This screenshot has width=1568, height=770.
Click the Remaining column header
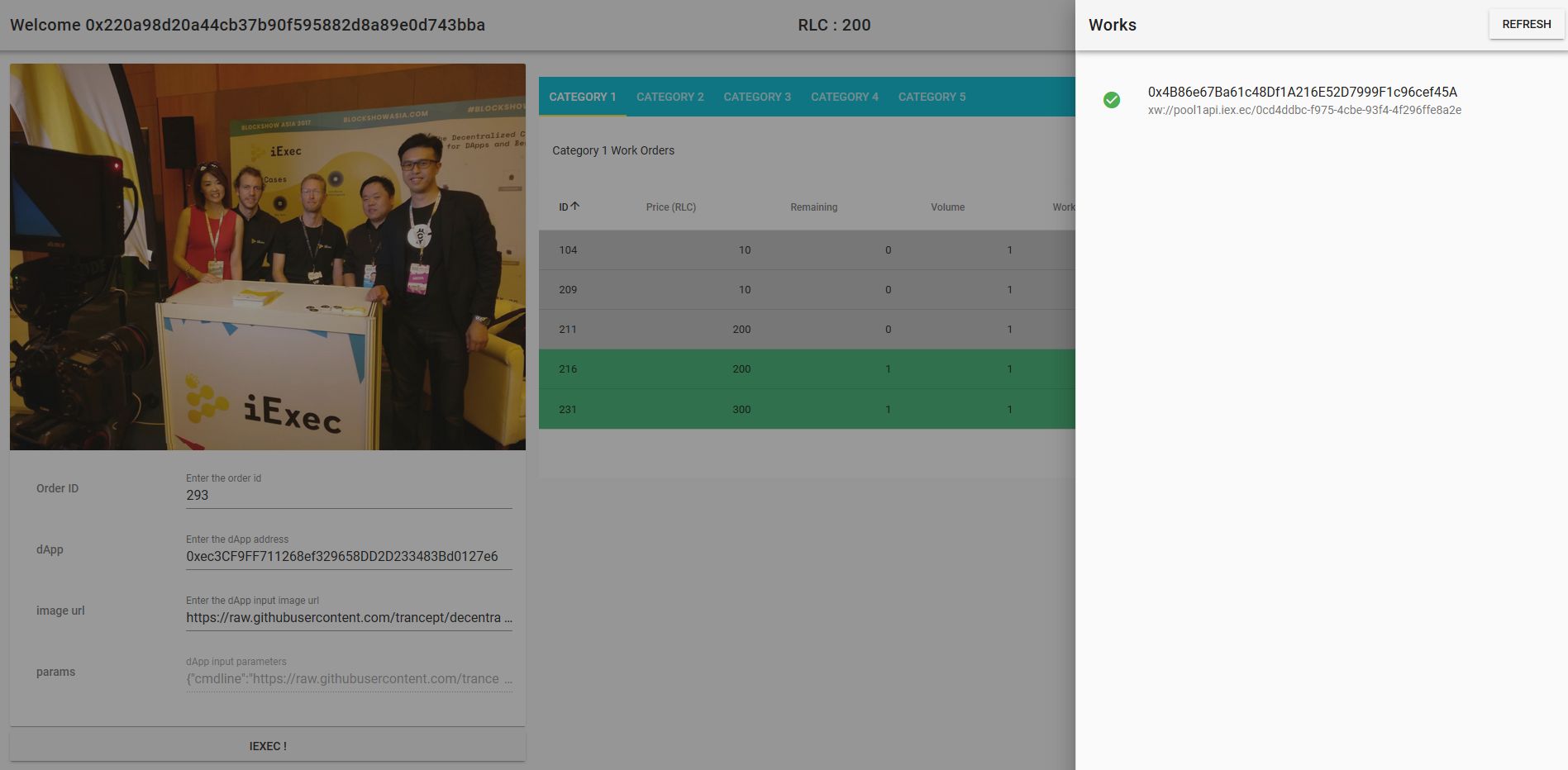pyautogui.click(x=813, y=207)
